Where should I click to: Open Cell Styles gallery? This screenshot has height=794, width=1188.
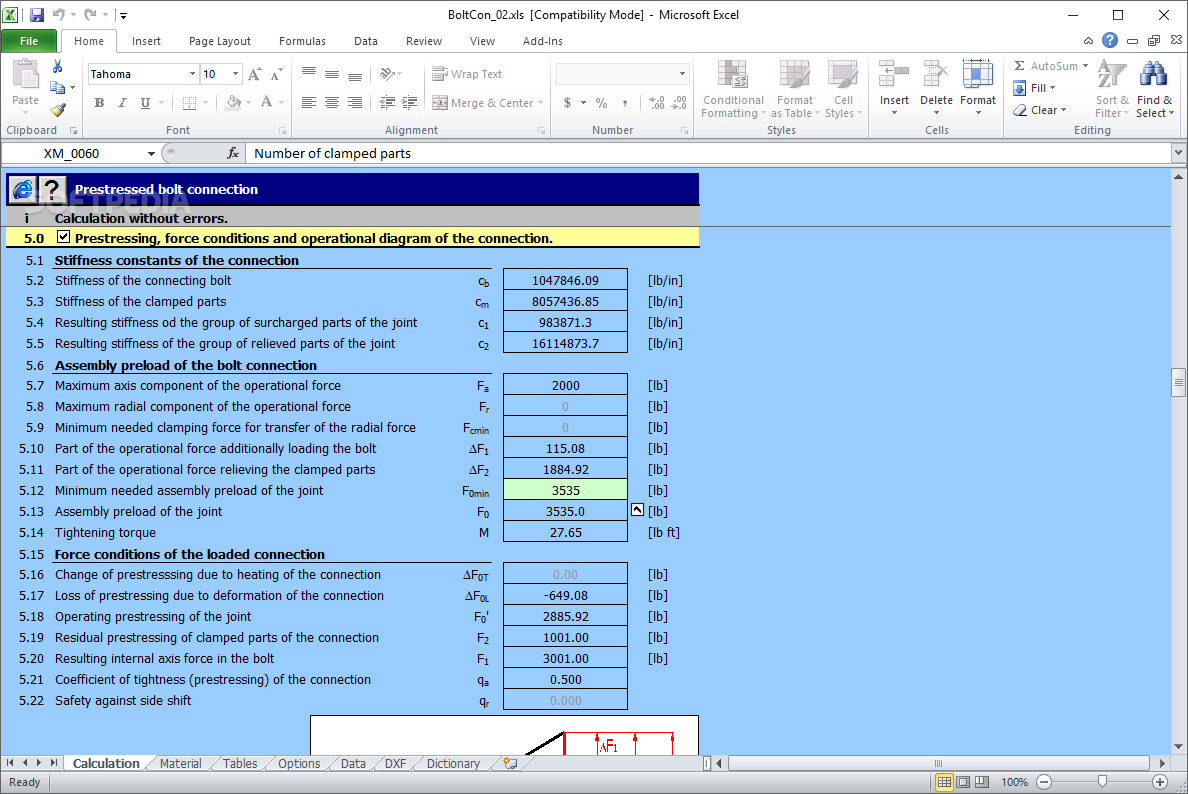(x=843, y=89)
